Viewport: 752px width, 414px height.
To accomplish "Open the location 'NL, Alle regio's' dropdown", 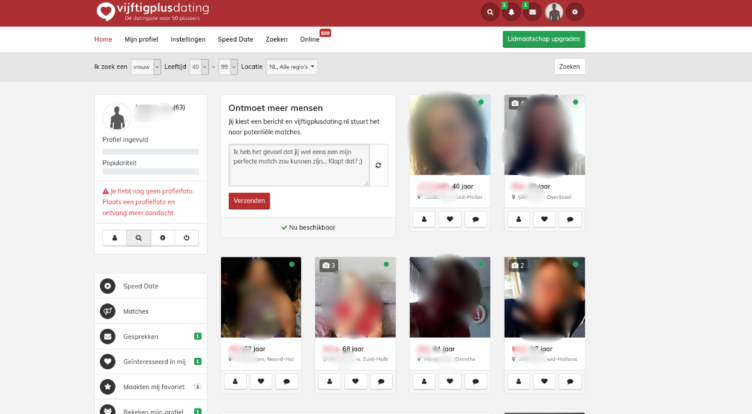I will 291,67.
